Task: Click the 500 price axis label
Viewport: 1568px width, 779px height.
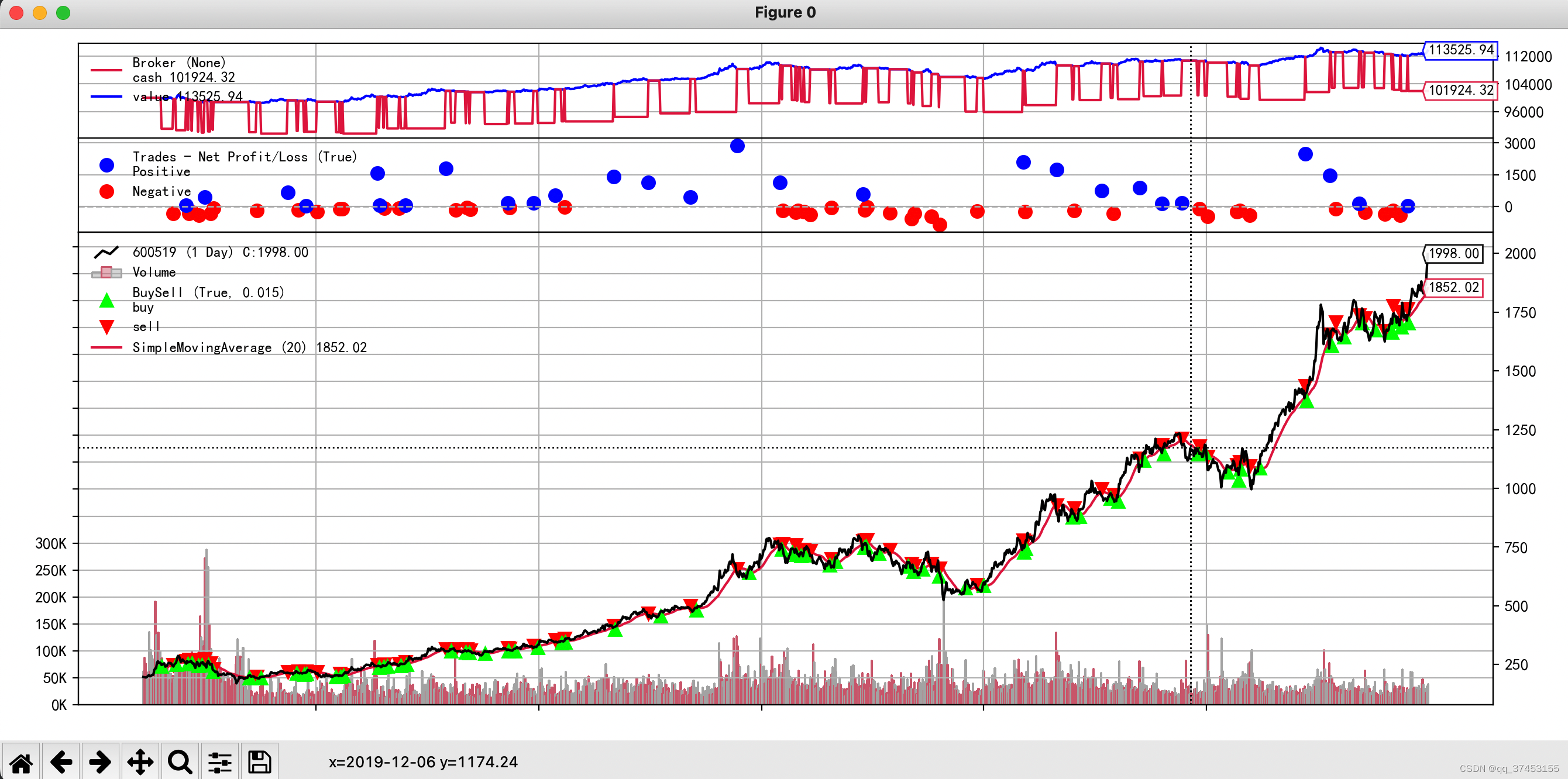Action: [x=1516, y=606]
